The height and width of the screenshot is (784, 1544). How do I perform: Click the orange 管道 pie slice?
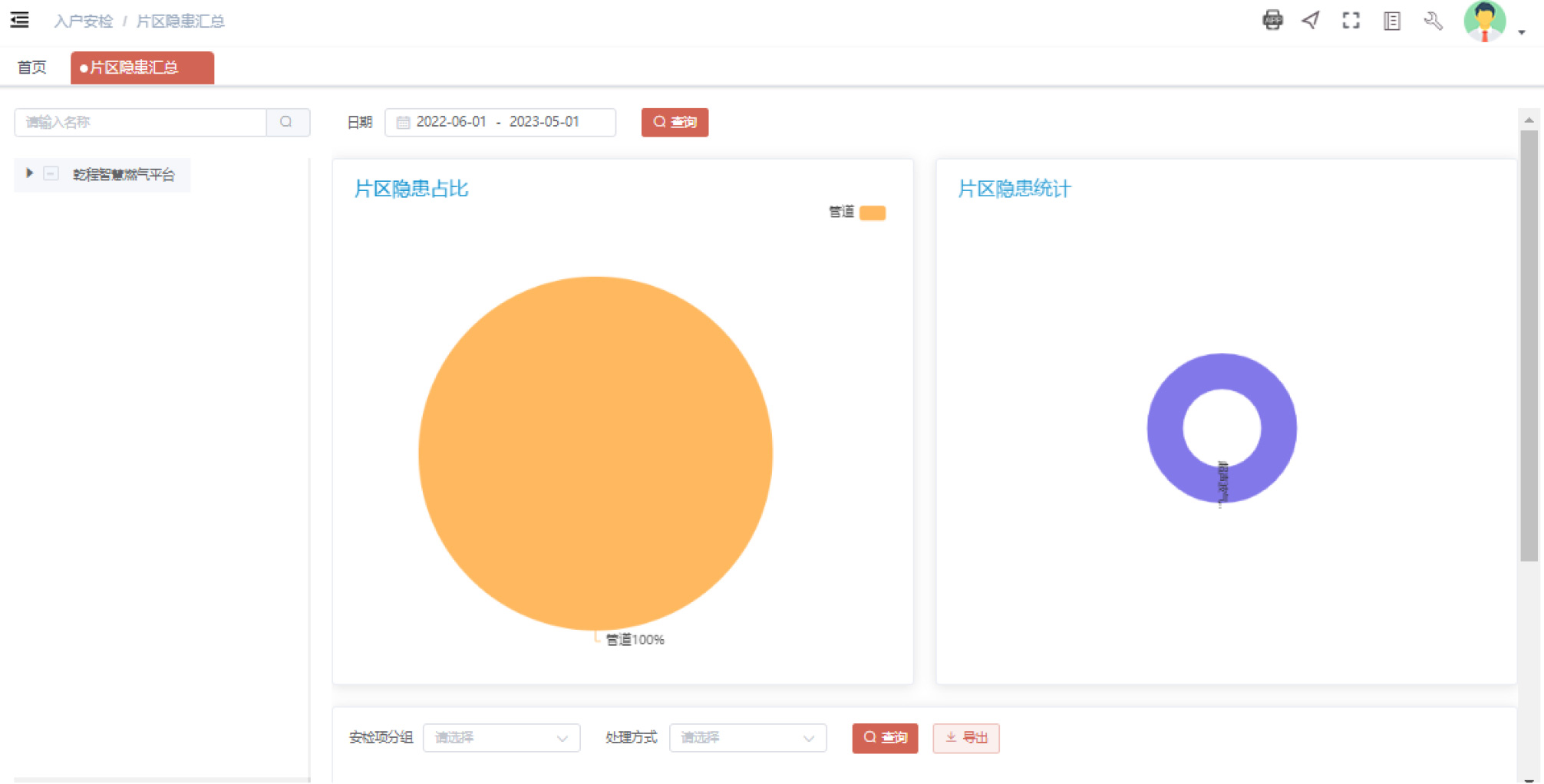[595, 453]
